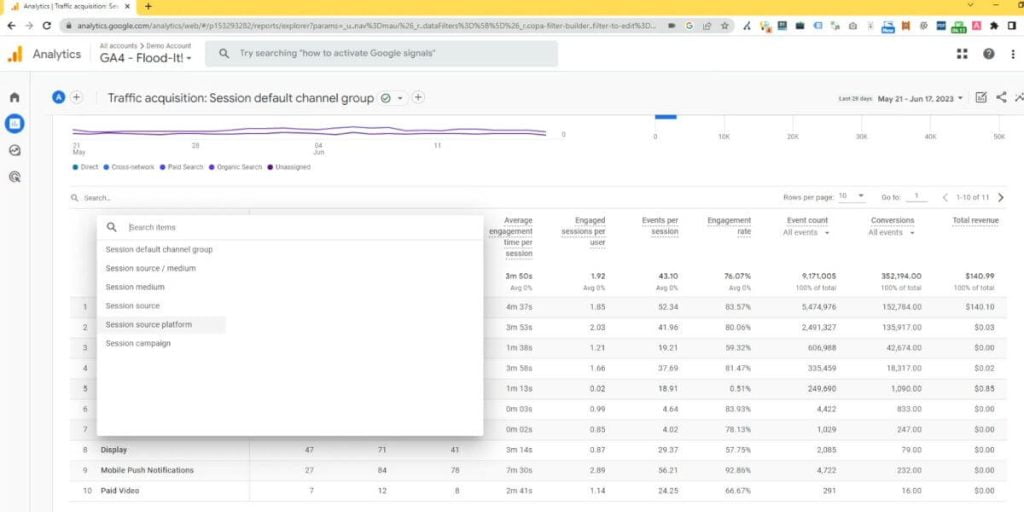Sort by the Total revenue column header

coord(975,220)
